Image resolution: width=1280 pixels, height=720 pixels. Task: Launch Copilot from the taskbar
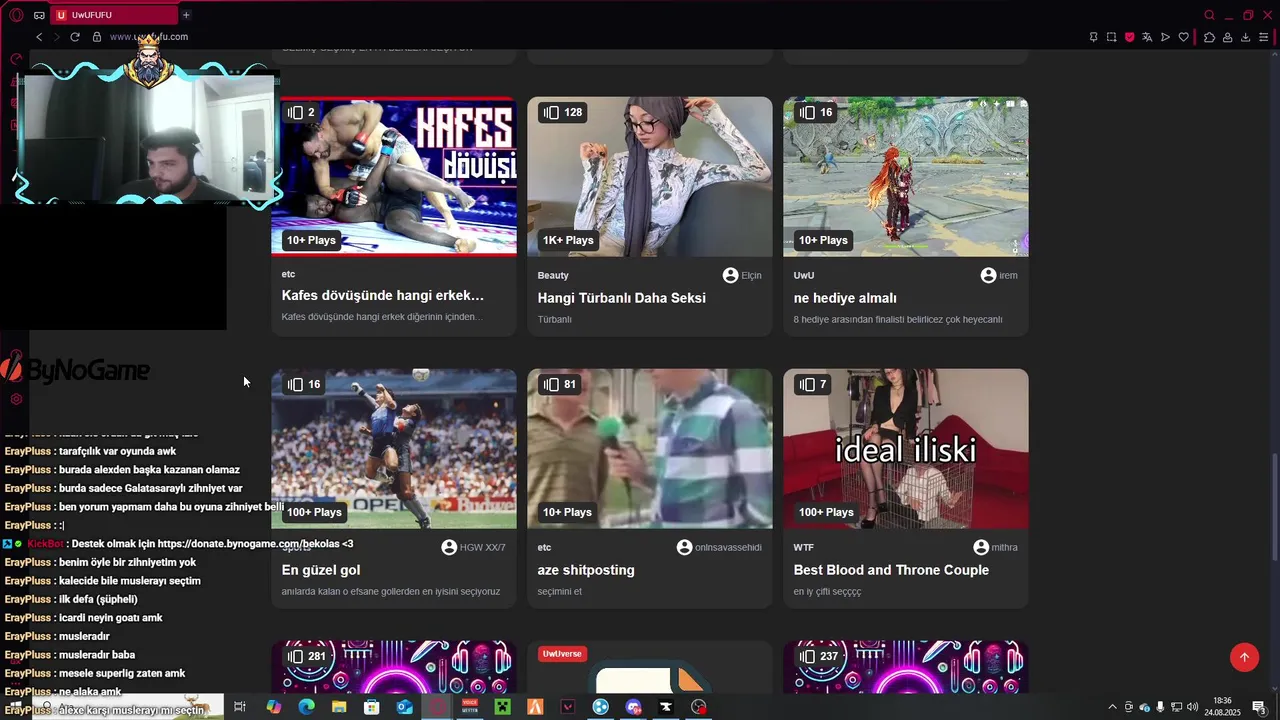click(x=273, y=707)
